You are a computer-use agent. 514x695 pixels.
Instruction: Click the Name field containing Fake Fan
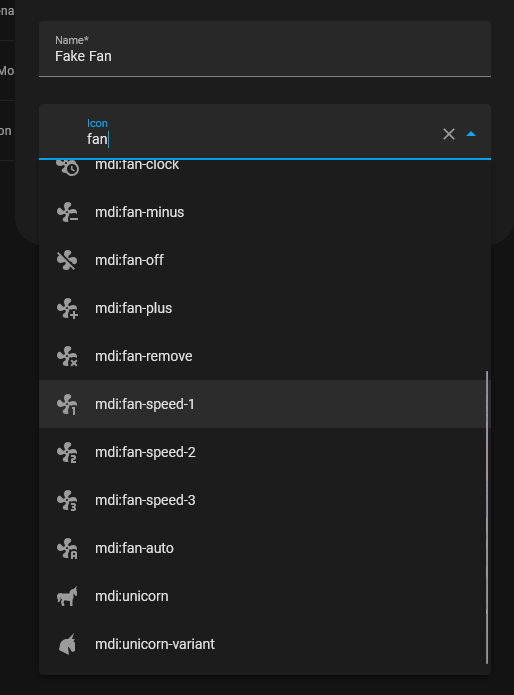click(265, 49)
